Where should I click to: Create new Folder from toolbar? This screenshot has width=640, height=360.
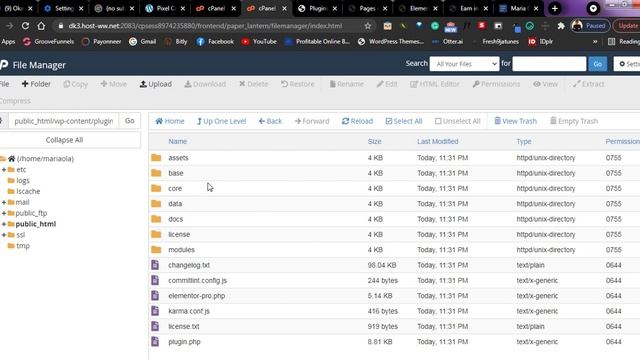pyautogui.click(x=36, y=84)
